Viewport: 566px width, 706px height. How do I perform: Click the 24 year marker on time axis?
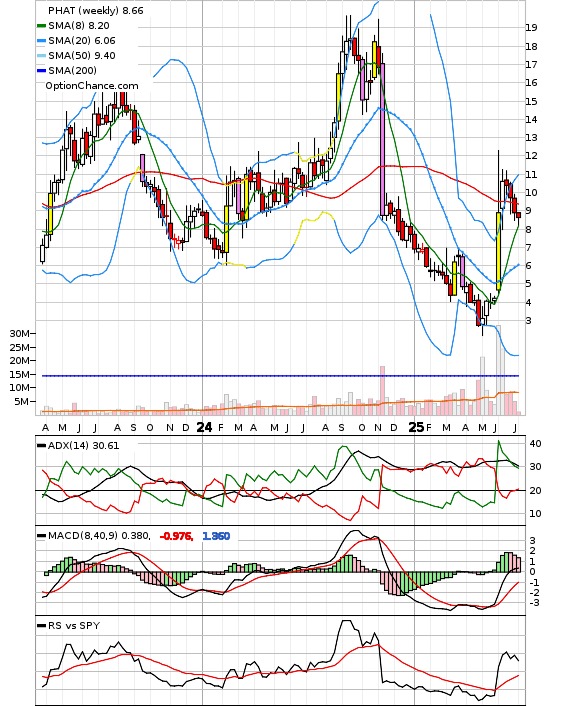coord(204,427)
